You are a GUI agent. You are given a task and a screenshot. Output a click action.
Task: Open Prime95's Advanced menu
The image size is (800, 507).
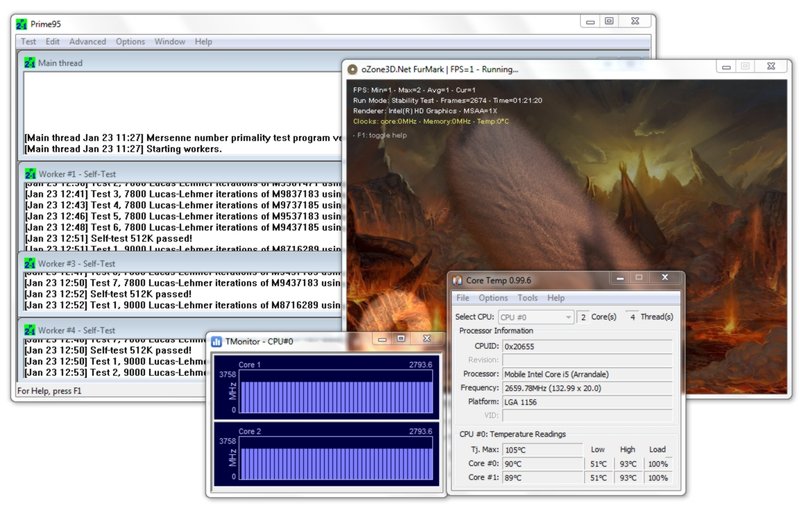87,42
